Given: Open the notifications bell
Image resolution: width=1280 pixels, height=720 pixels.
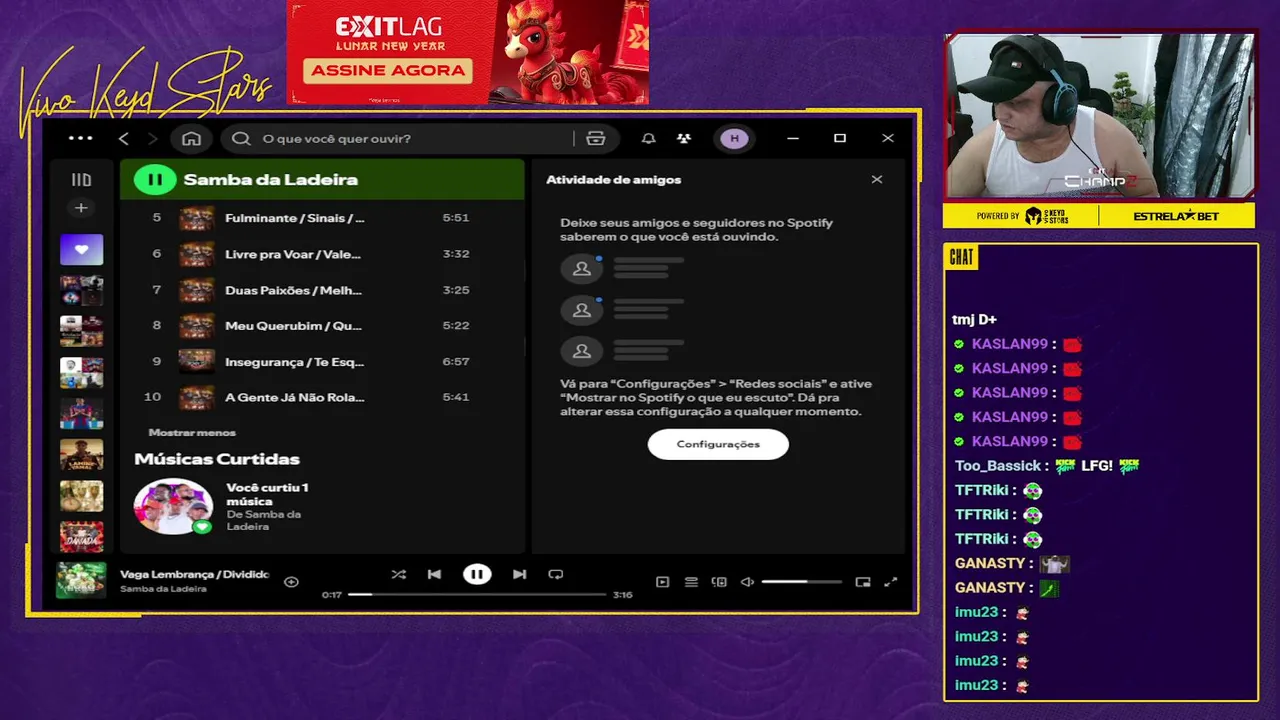Looking at the screenshot, I should click(648, 138).
